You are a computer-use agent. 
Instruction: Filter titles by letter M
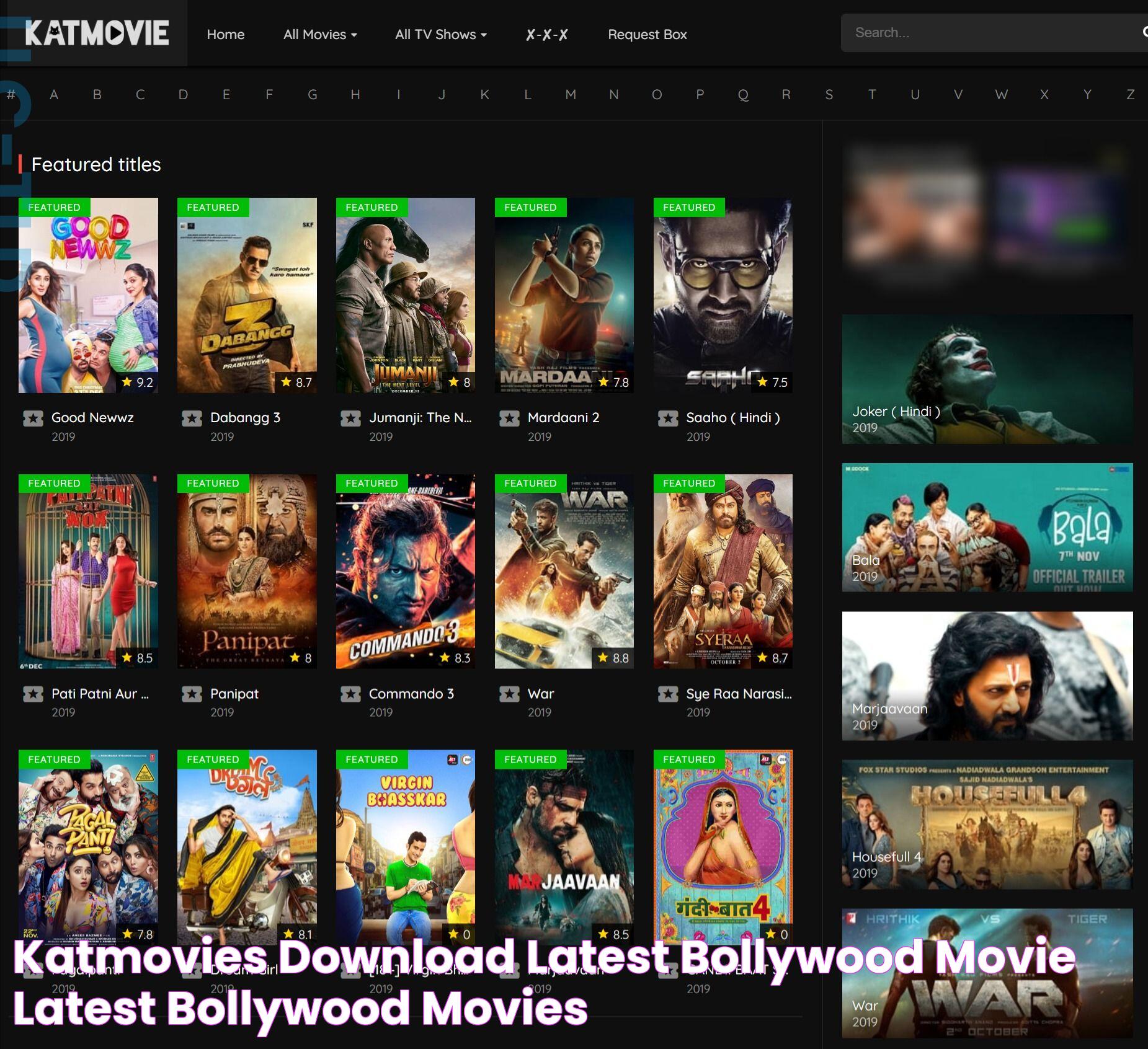(571, 95)
